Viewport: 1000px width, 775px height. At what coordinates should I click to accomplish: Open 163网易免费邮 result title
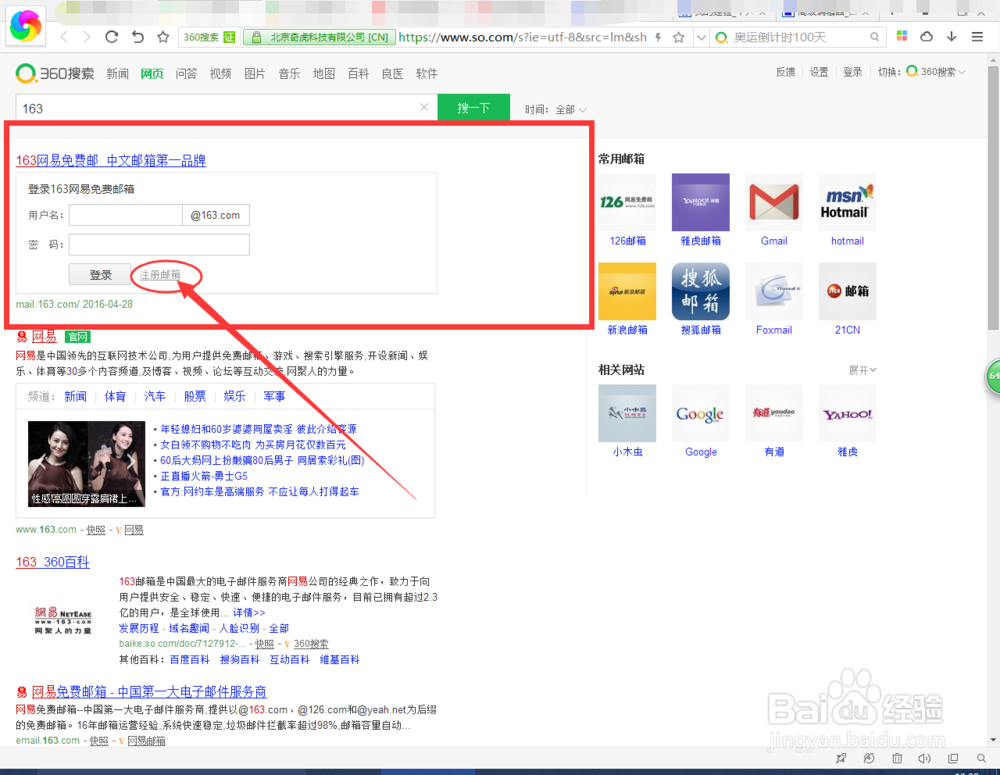tap(111, 161)
